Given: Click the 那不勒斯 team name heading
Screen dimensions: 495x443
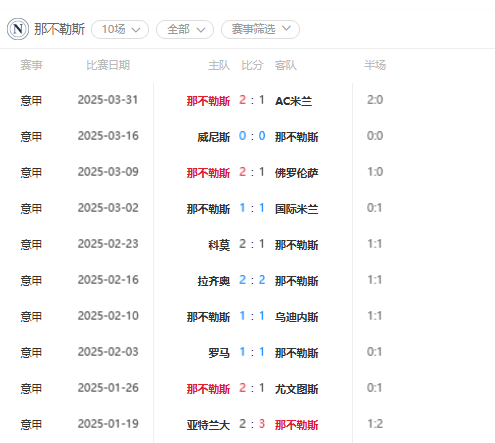Looking at the screenshot, I should [x=59, y=29].
